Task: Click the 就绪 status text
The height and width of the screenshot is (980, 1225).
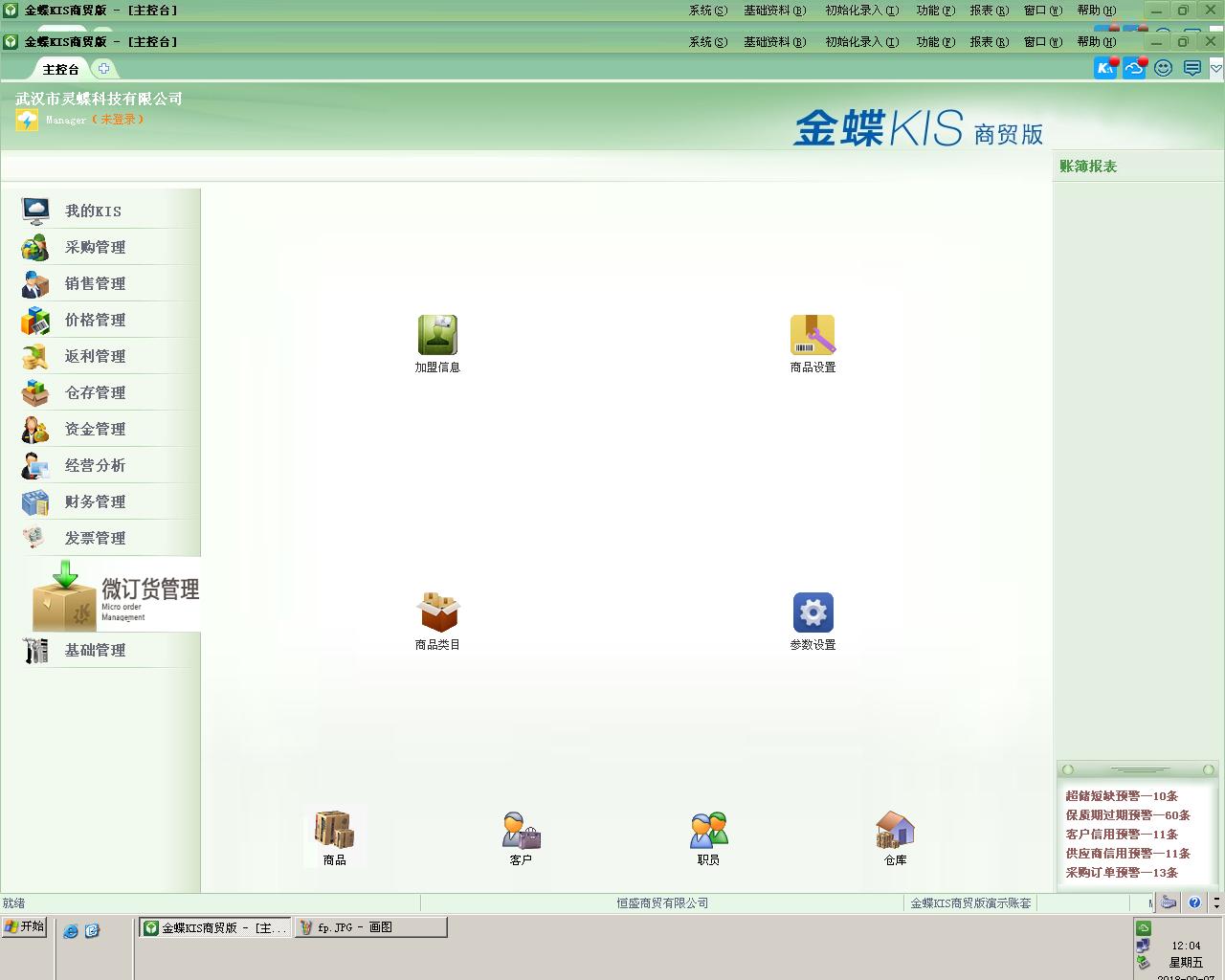Action: point(14,902)
